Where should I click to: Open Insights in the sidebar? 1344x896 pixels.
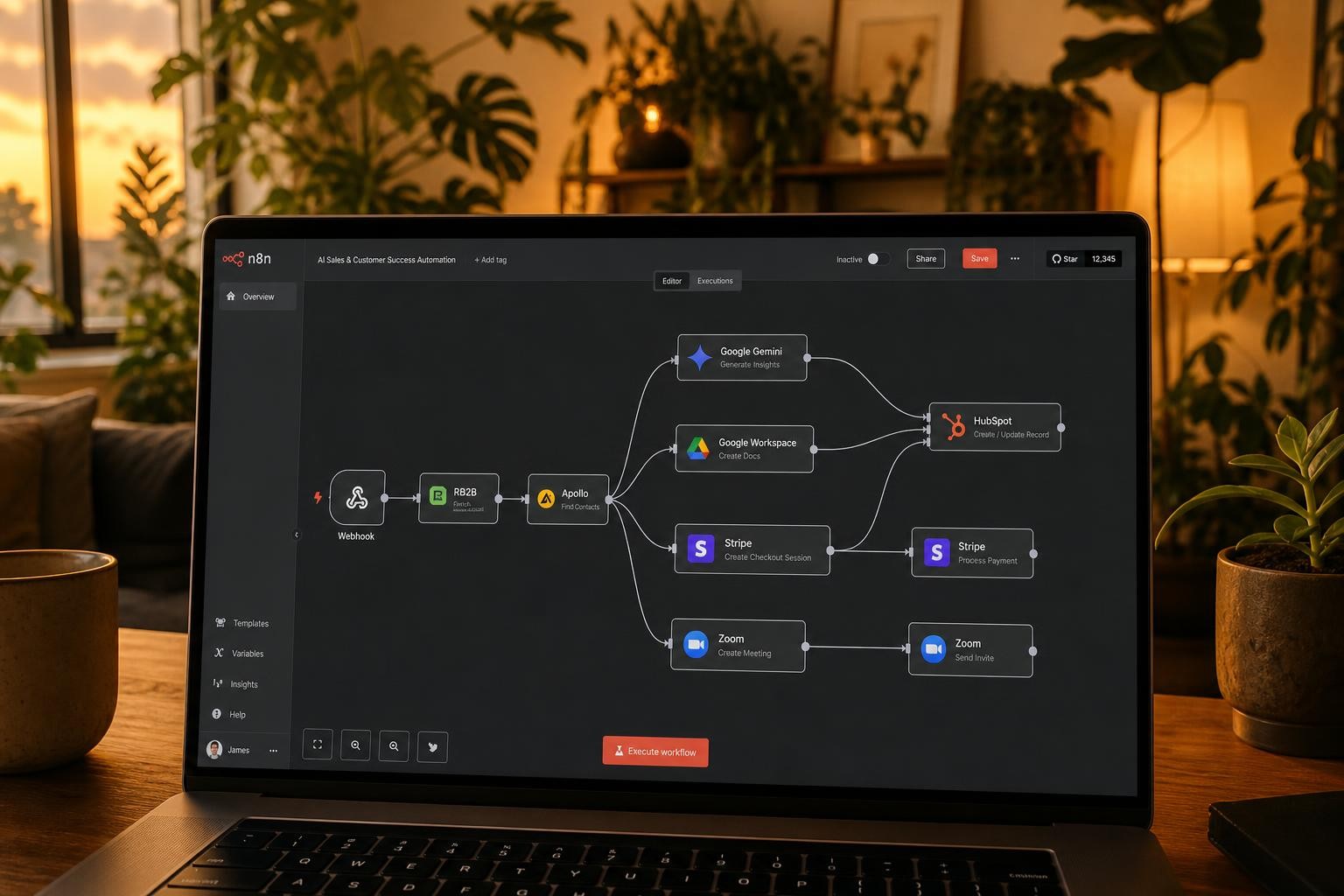point(236,684)
